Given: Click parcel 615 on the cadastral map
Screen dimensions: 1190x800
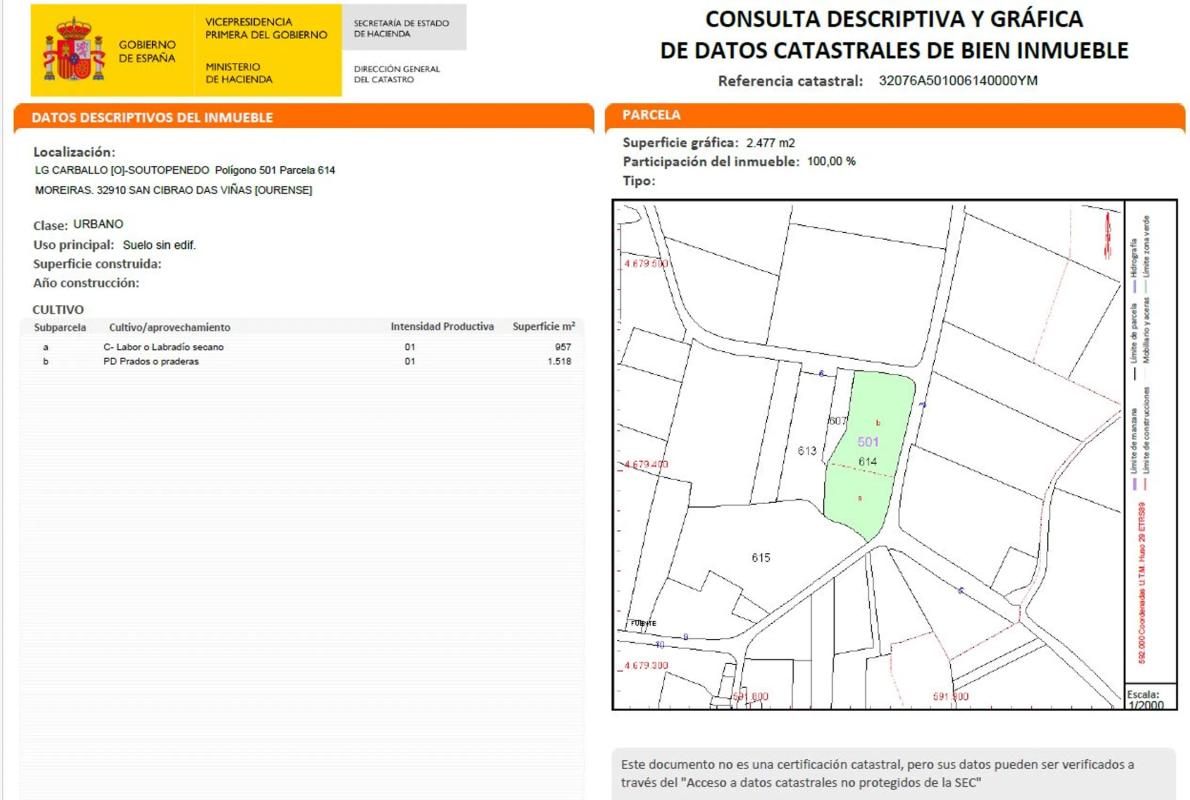Looking at the screenshot, I should (761, 557).
